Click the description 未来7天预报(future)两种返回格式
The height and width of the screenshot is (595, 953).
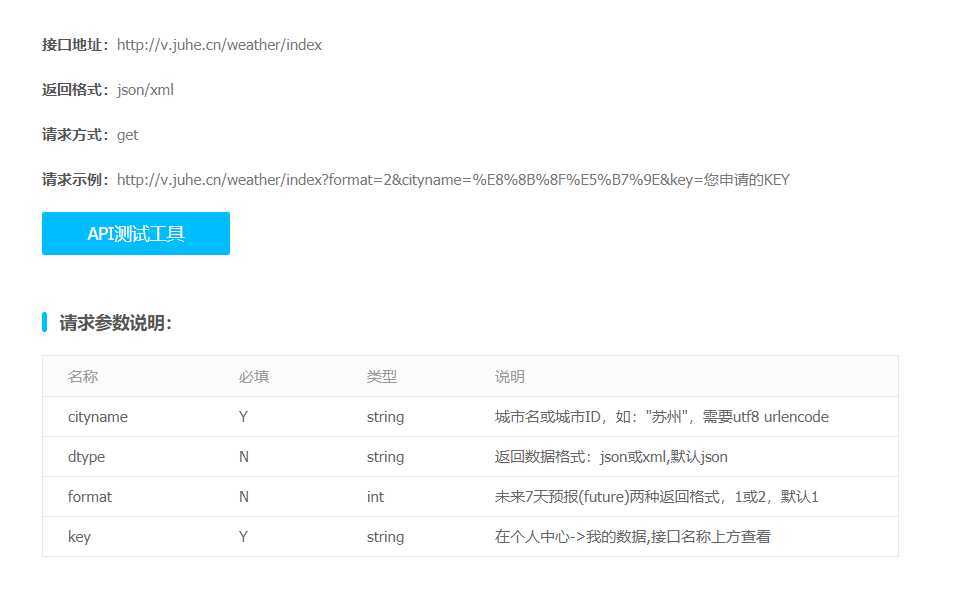656,497
